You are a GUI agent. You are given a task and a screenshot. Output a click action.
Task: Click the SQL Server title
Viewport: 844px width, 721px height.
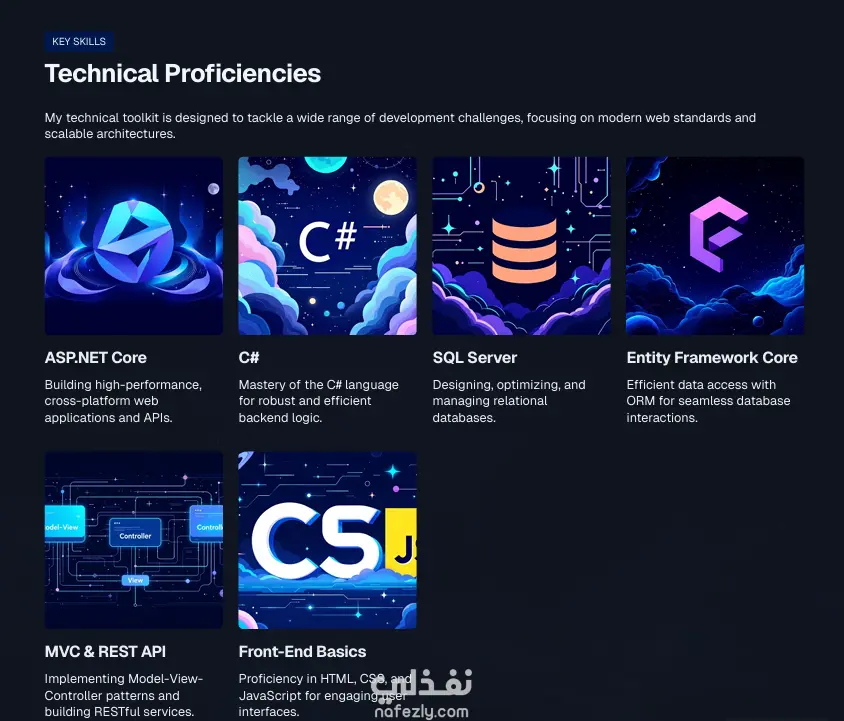[x=475, y=358]
